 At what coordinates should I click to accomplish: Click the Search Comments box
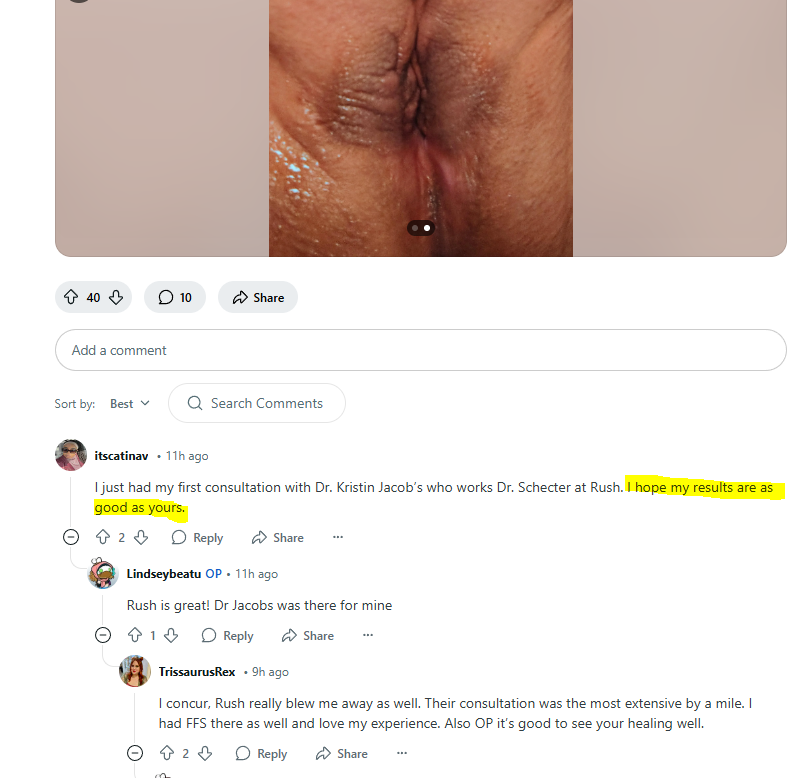[257, 403]
